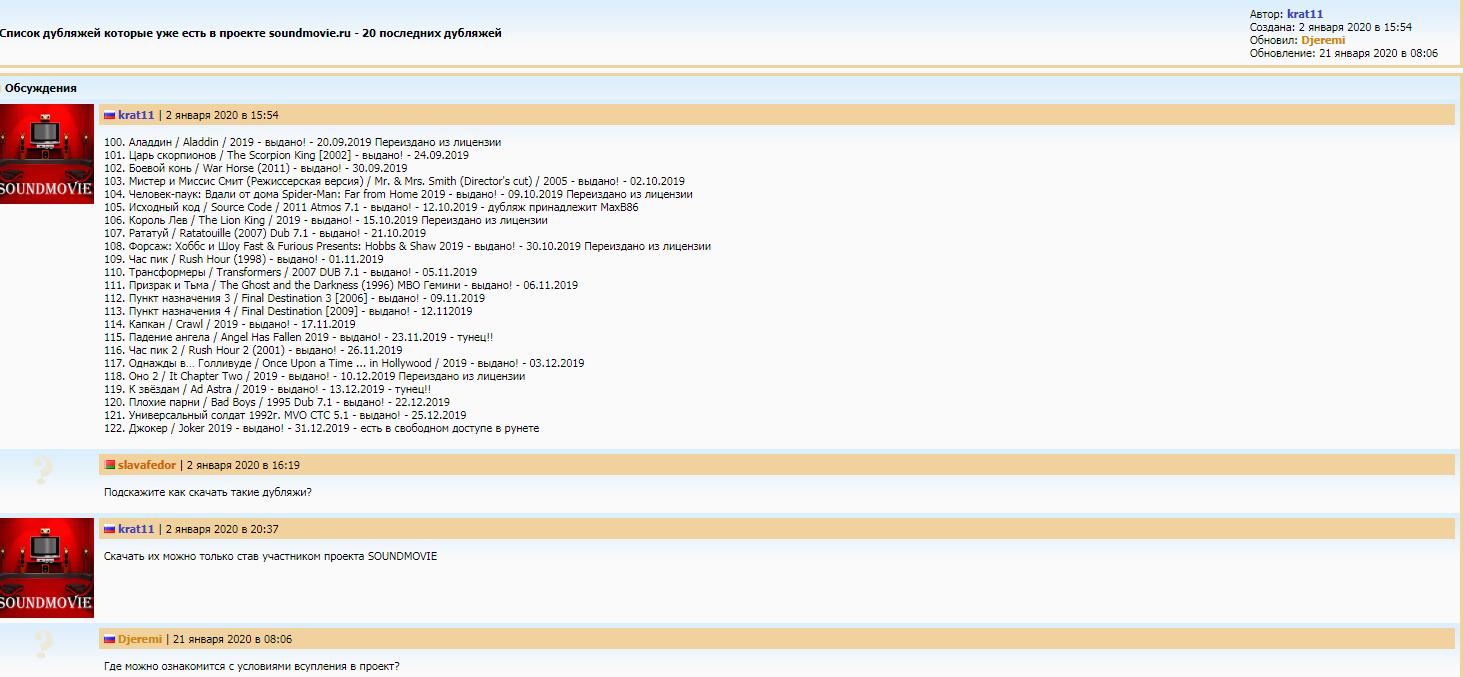The width and height of the screenshot is (1463, 677).
Task: Open the SOUNDMOVIE avatar on the 20:37 reply
Action: 47,567
